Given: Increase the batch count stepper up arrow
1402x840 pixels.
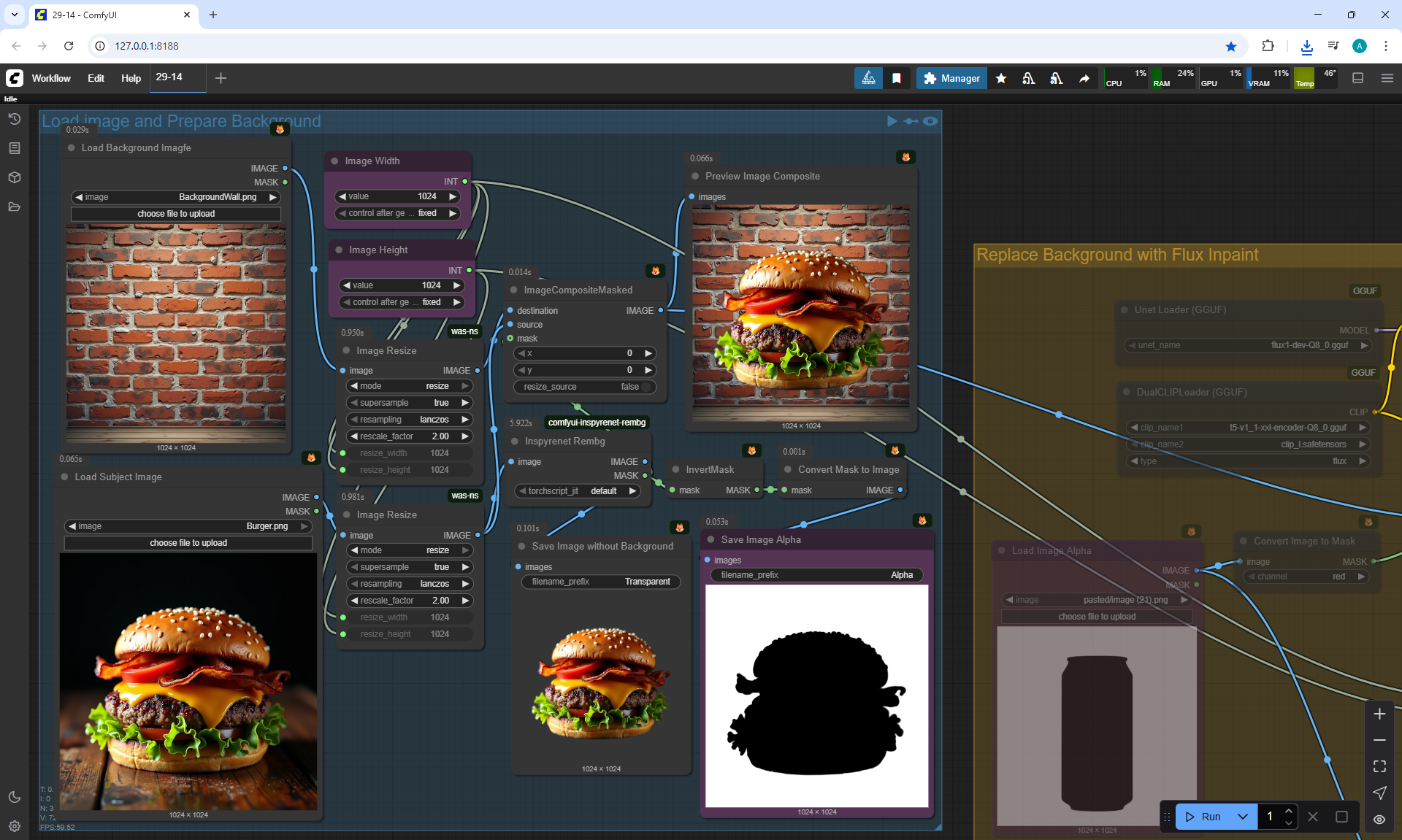Looking at the screenshot, I should (x=1289, y=811).
